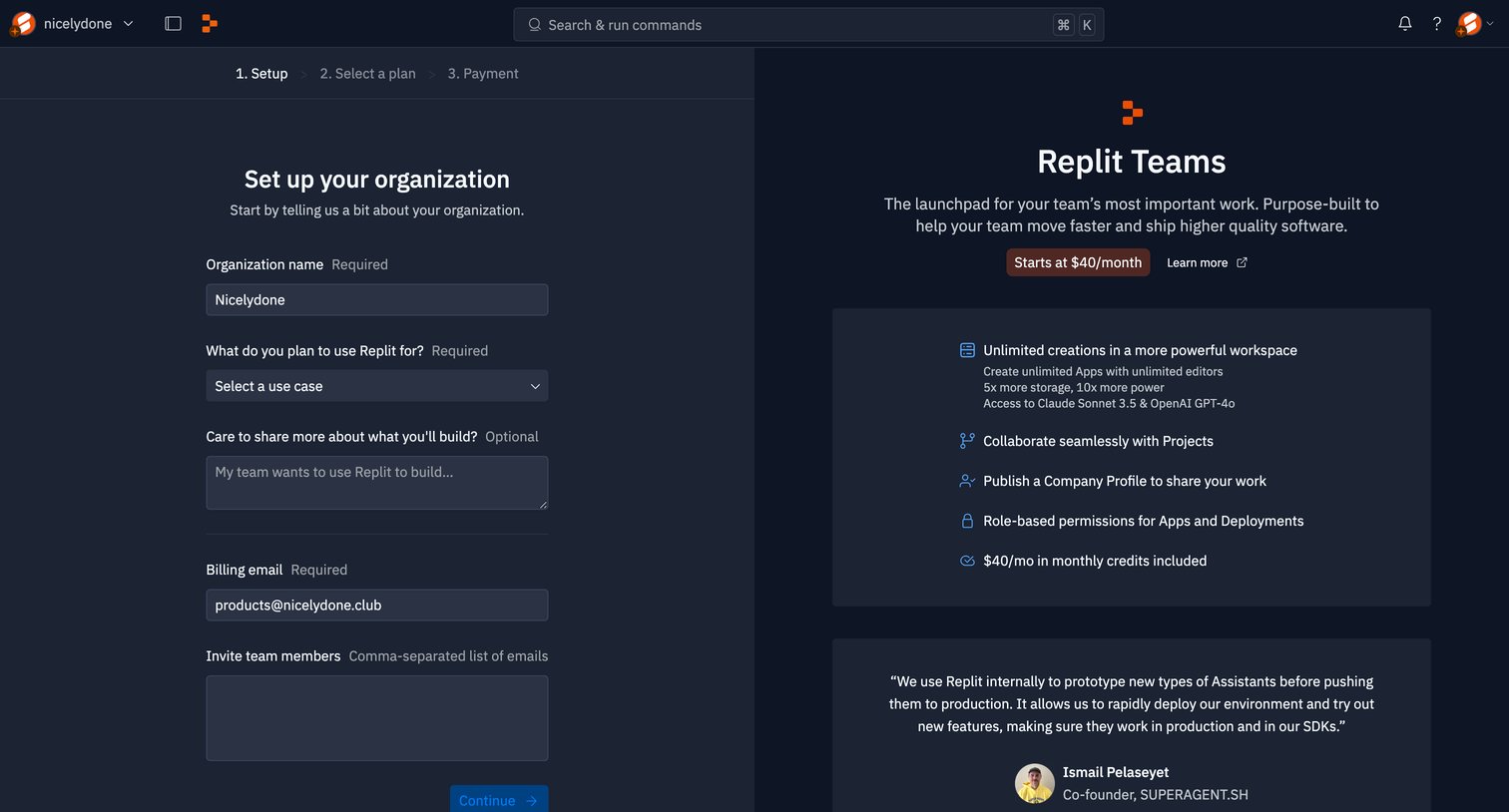Click "Publish a Company Profile to share your work"
The height and width of the screenshot is (812, 1509).
[x=1125, y=481]
